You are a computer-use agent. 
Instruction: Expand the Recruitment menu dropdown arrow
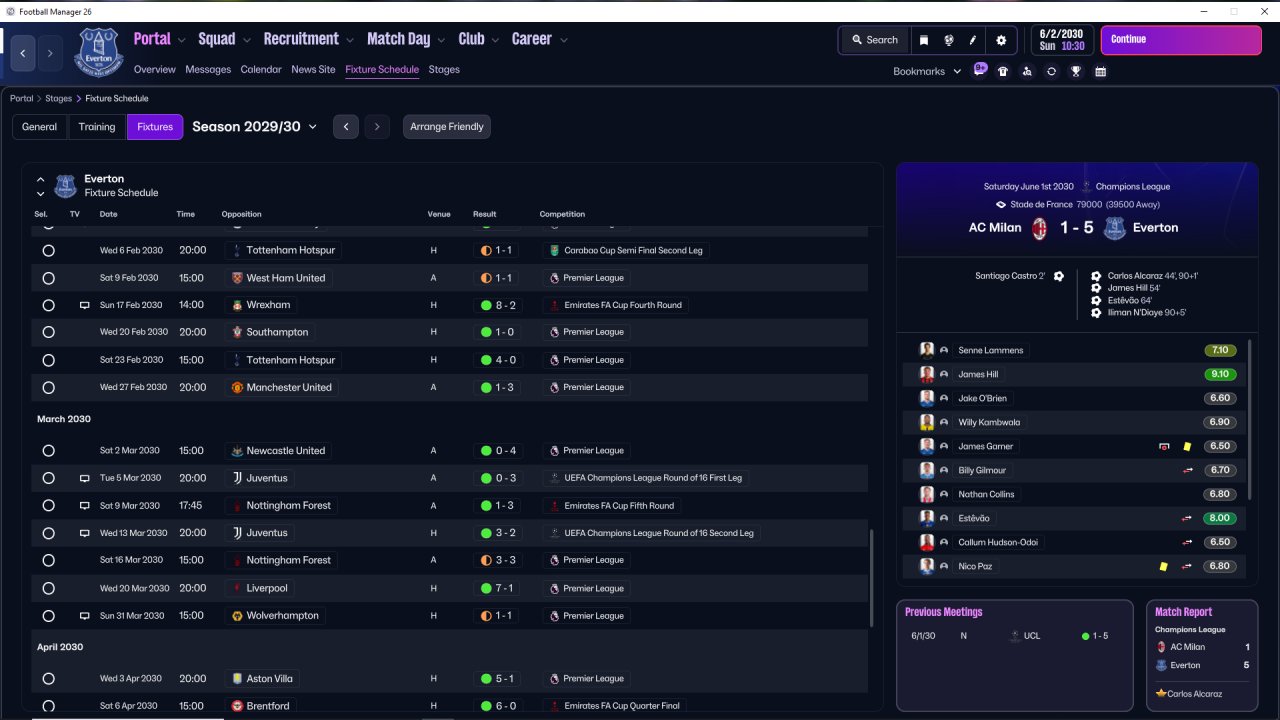(x=350, y=41)
